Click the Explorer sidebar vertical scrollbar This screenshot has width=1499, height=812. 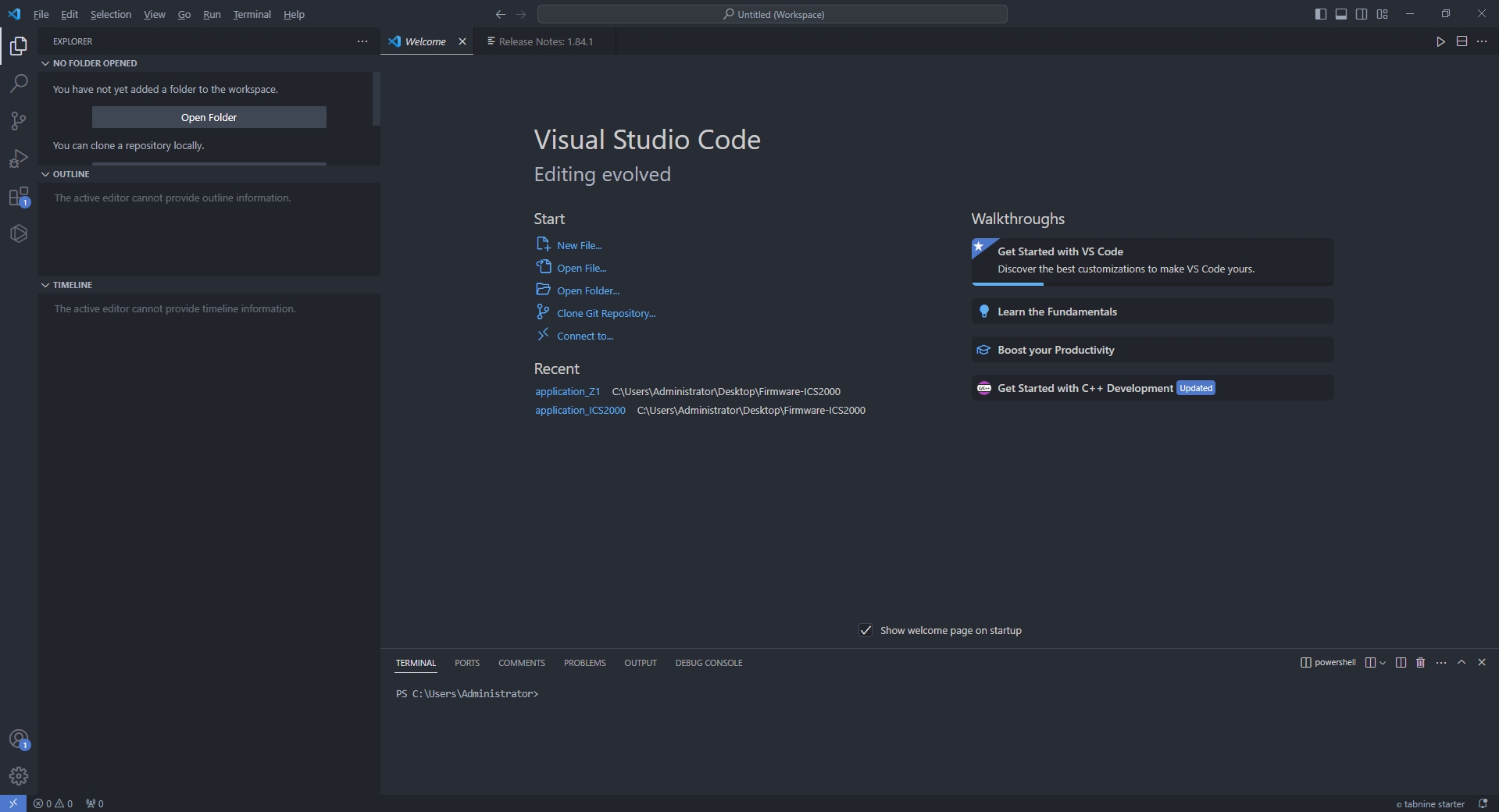tap(377, 98)
